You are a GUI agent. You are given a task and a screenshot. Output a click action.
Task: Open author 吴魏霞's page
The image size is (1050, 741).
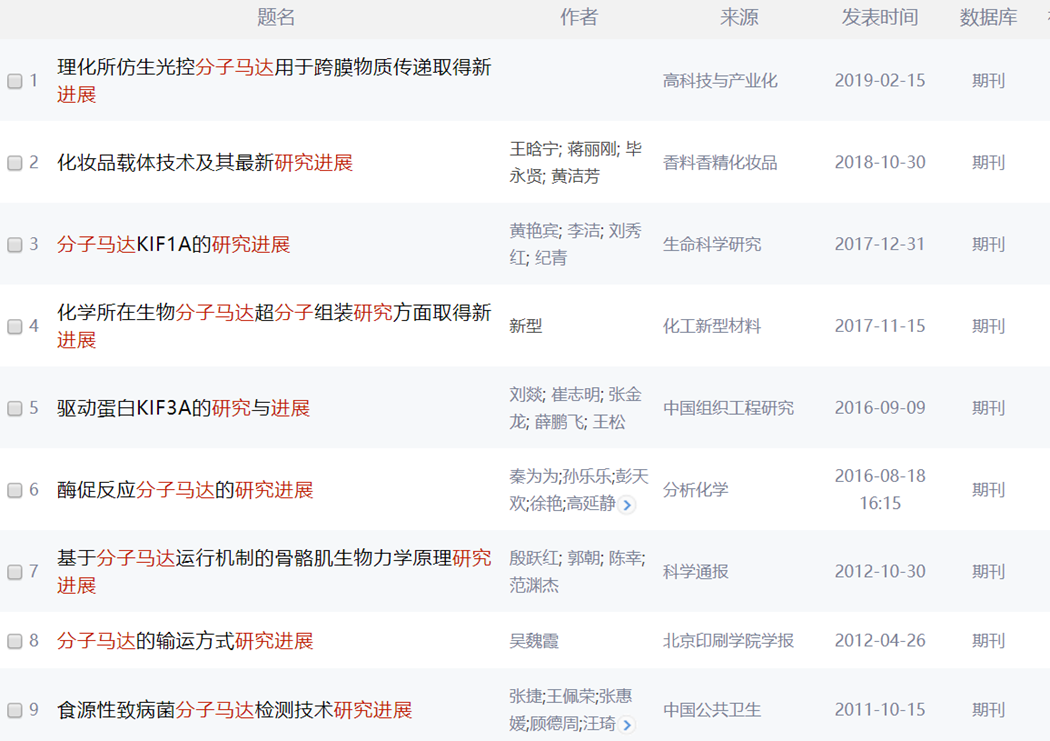(x=534, y=641)
